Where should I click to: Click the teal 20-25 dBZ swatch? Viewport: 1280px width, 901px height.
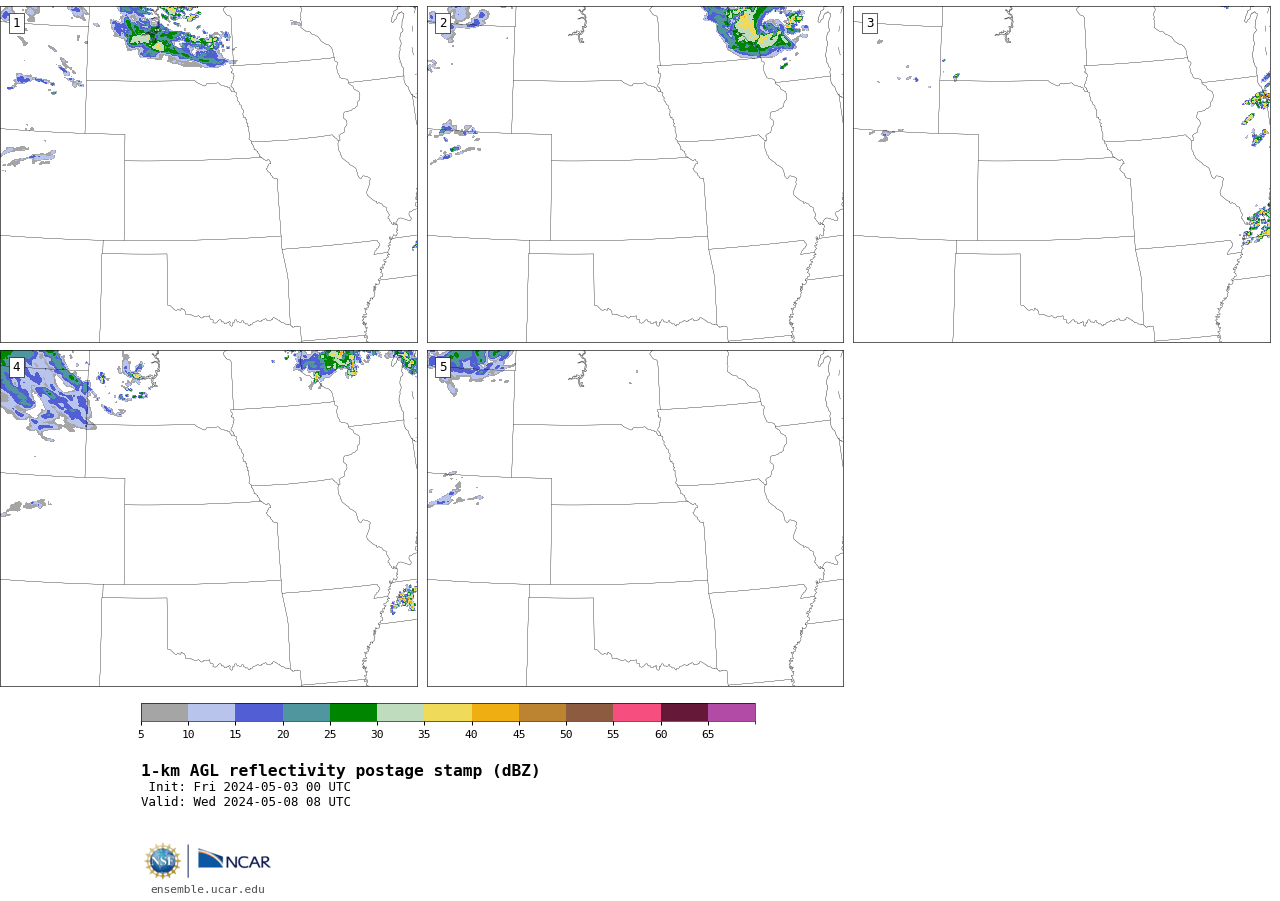pos(306,713)
